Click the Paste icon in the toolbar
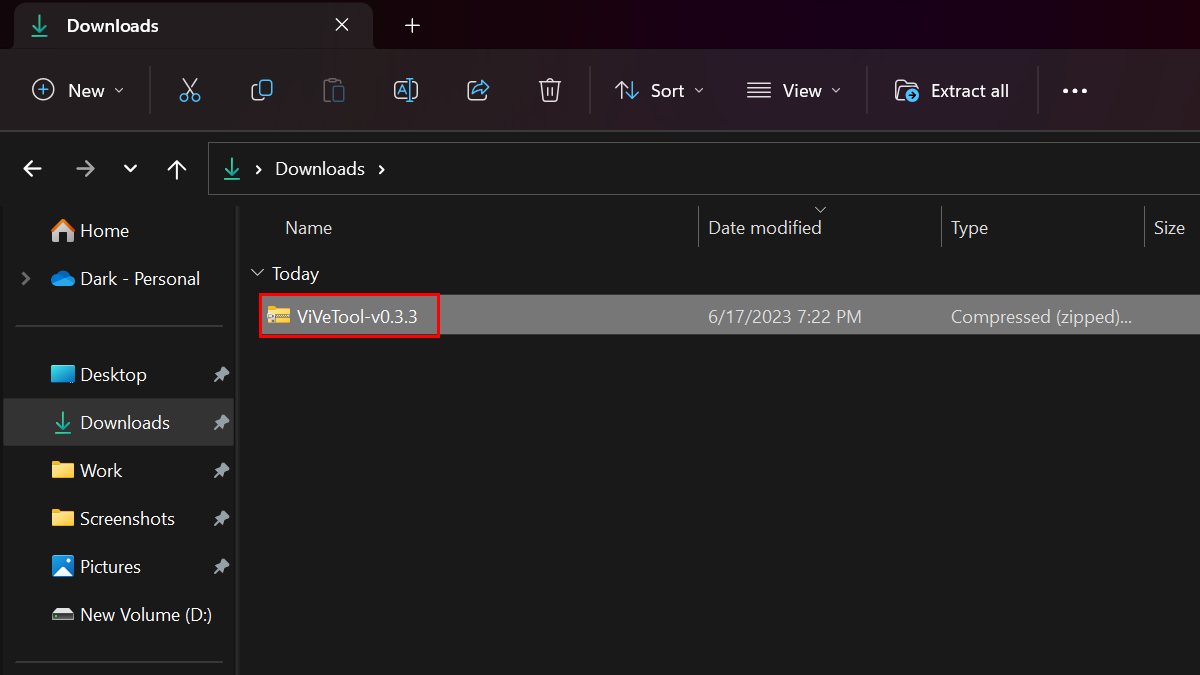Image resolution: width=1200 pixels, height=675 pixels. (x=334, y=90)
